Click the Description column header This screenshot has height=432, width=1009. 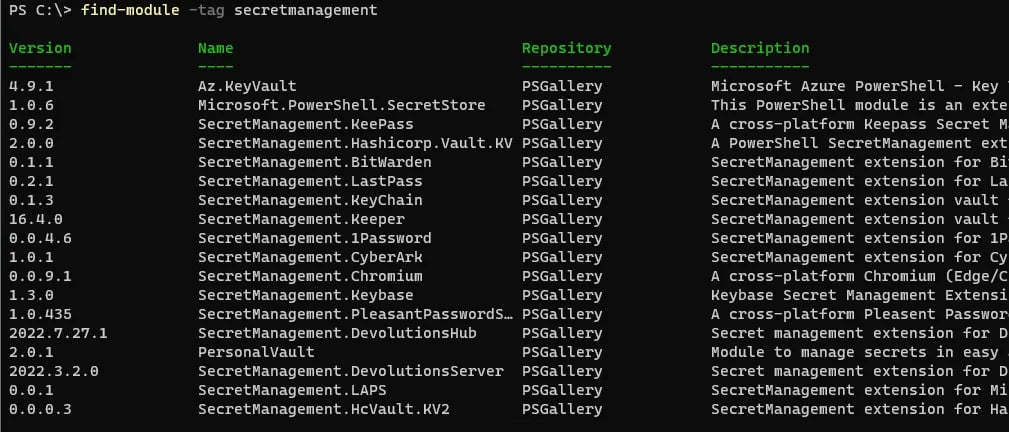point(760,48)
